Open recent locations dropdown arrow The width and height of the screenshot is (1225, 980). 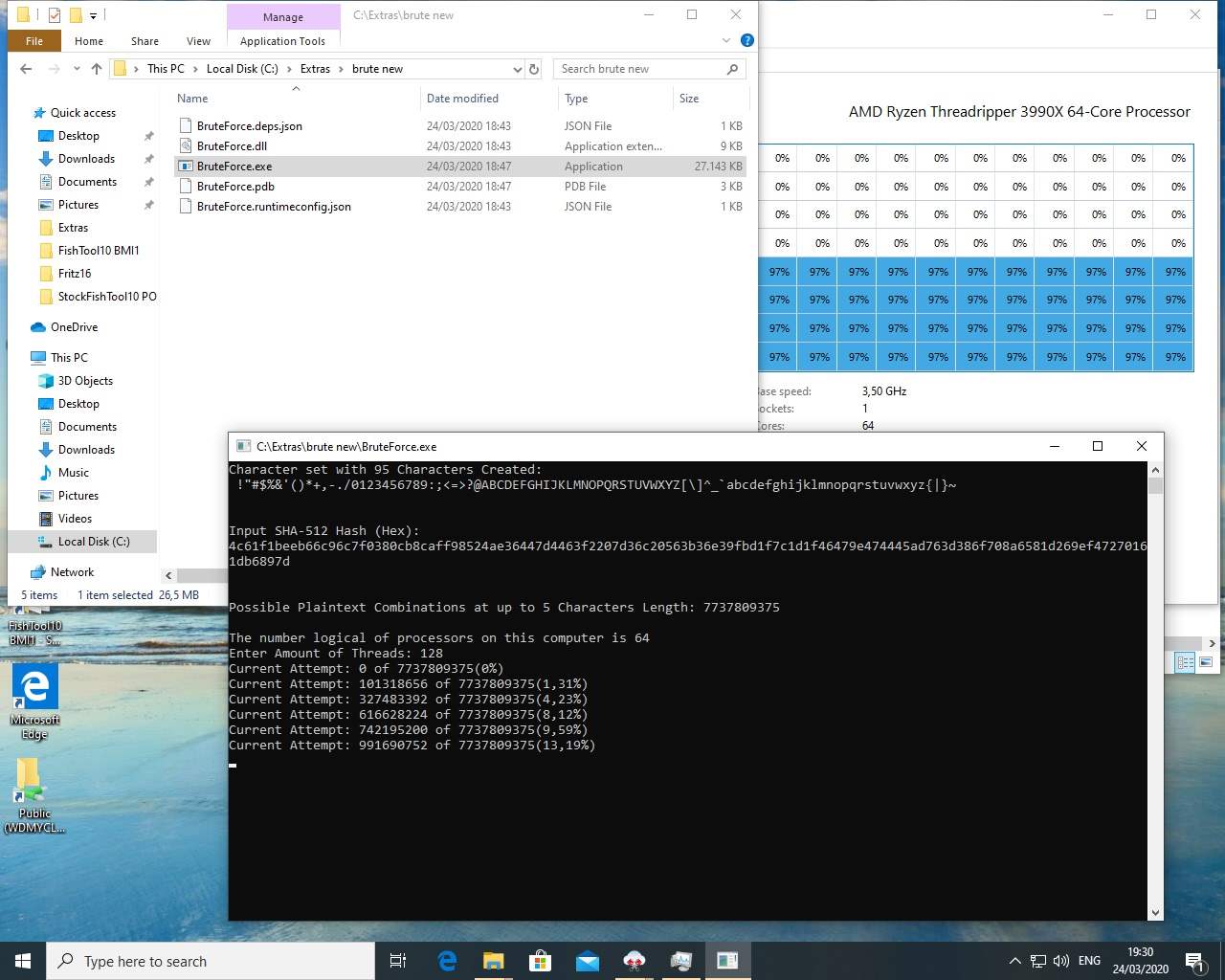(x=78, y=69)
